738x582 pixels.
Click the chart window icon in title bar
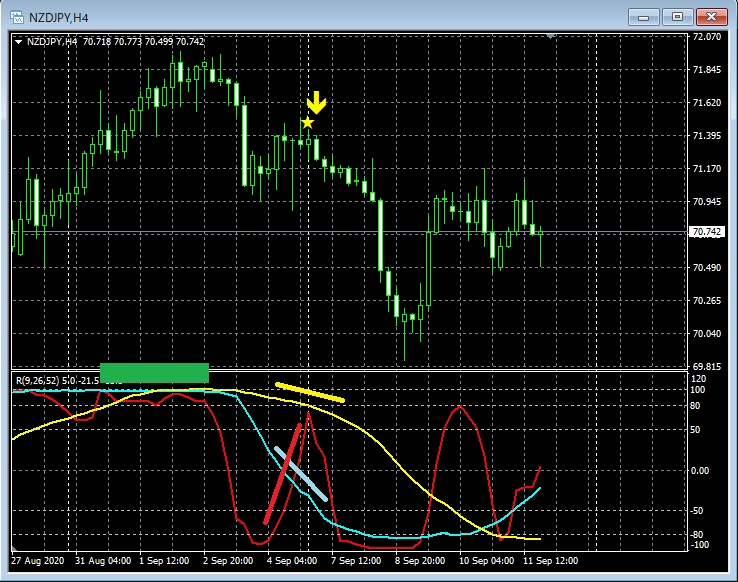(x=16, y=16)
